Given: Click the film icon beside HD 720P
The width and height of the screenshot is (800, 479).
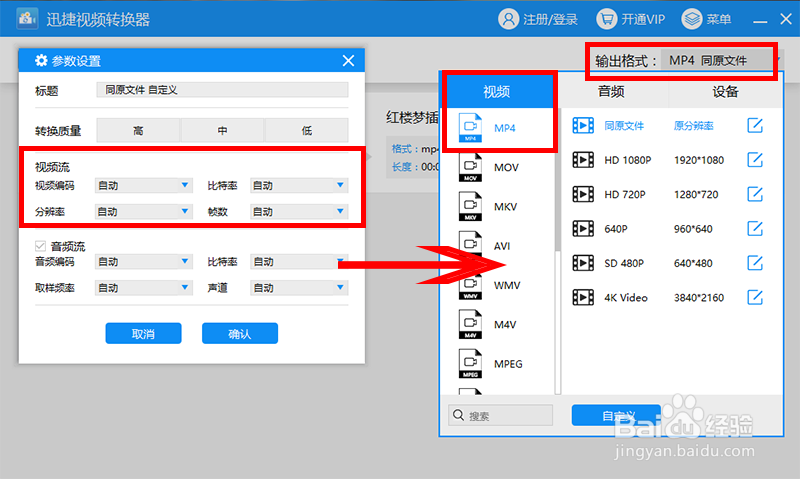Looking at the screenshot, I should (583, 194).
